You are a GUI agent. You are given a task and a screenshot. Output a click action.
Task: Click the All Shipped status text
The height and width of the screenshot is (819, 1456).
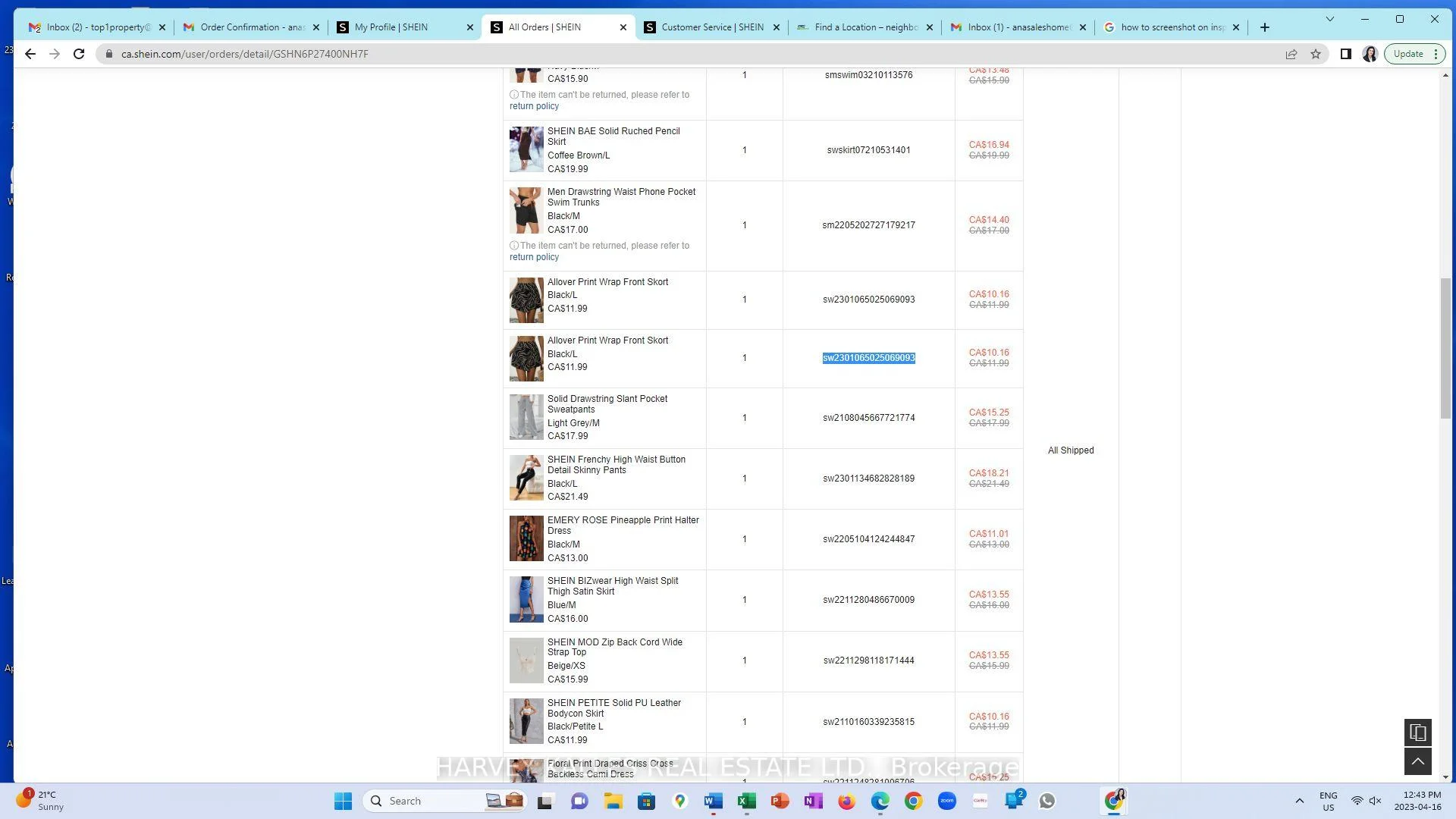point(1071,450)
